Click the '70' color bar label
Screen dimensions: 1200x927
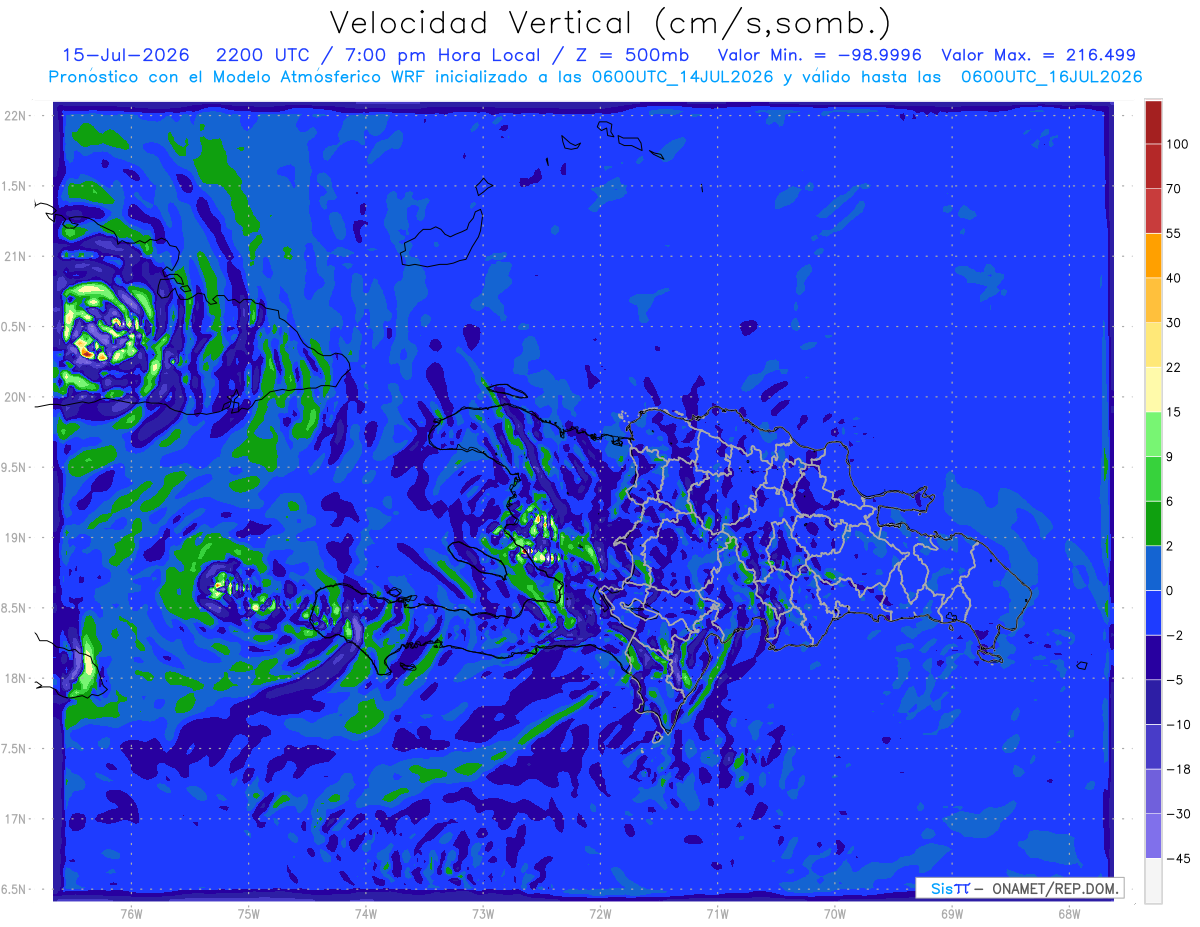pos(1174,188)
